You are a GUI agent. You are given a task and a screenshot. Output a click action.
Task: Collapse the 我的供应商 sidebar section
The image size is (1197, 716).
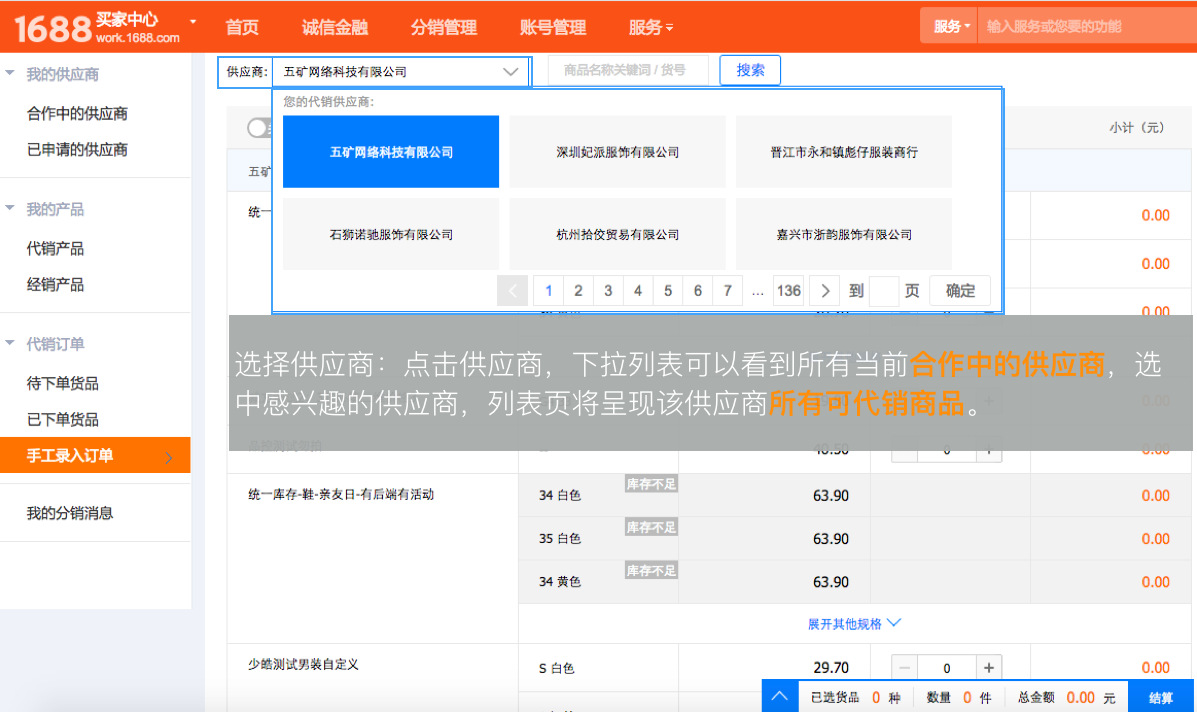pyautogui.click(x=10, y=73)
